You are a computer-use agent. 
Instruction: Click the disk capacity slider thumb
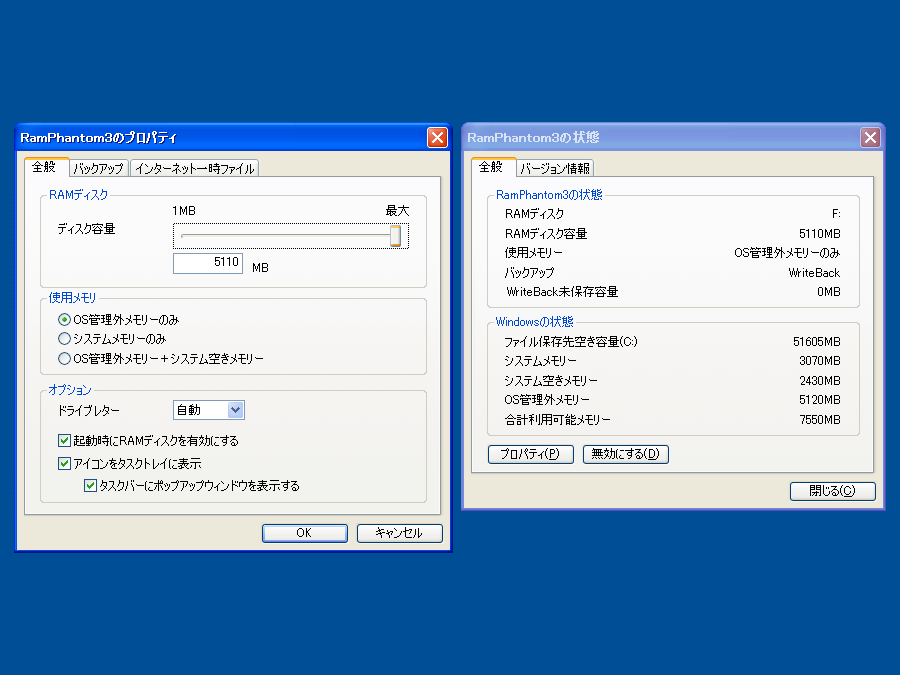click(x=395, y=235)
